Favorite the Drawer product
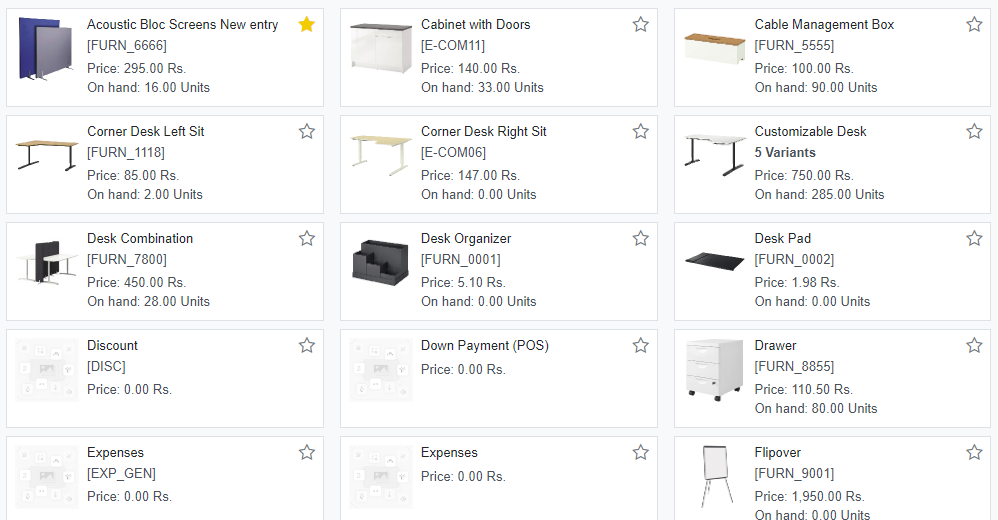This screenshot has height=520, width=998. tap(974, 346)
